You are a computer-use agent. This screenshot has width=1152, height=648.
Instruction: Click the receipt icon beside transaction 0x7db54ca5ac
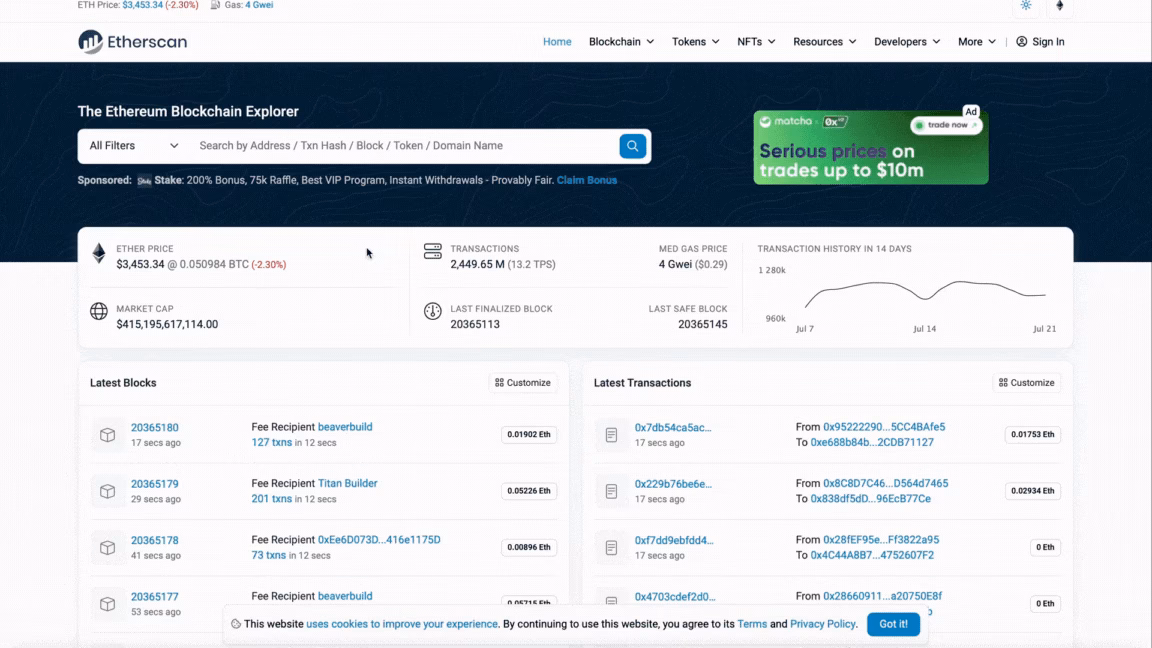[611, 434]
